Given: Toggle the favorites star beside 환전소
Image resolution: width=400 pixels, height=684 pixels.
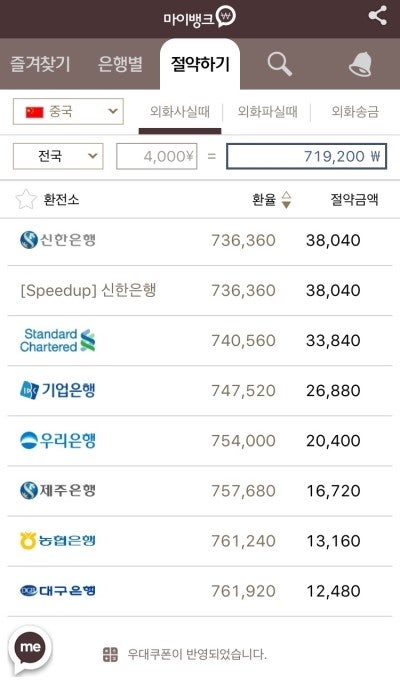Looking at the screenshot, I should coord(26,199).
